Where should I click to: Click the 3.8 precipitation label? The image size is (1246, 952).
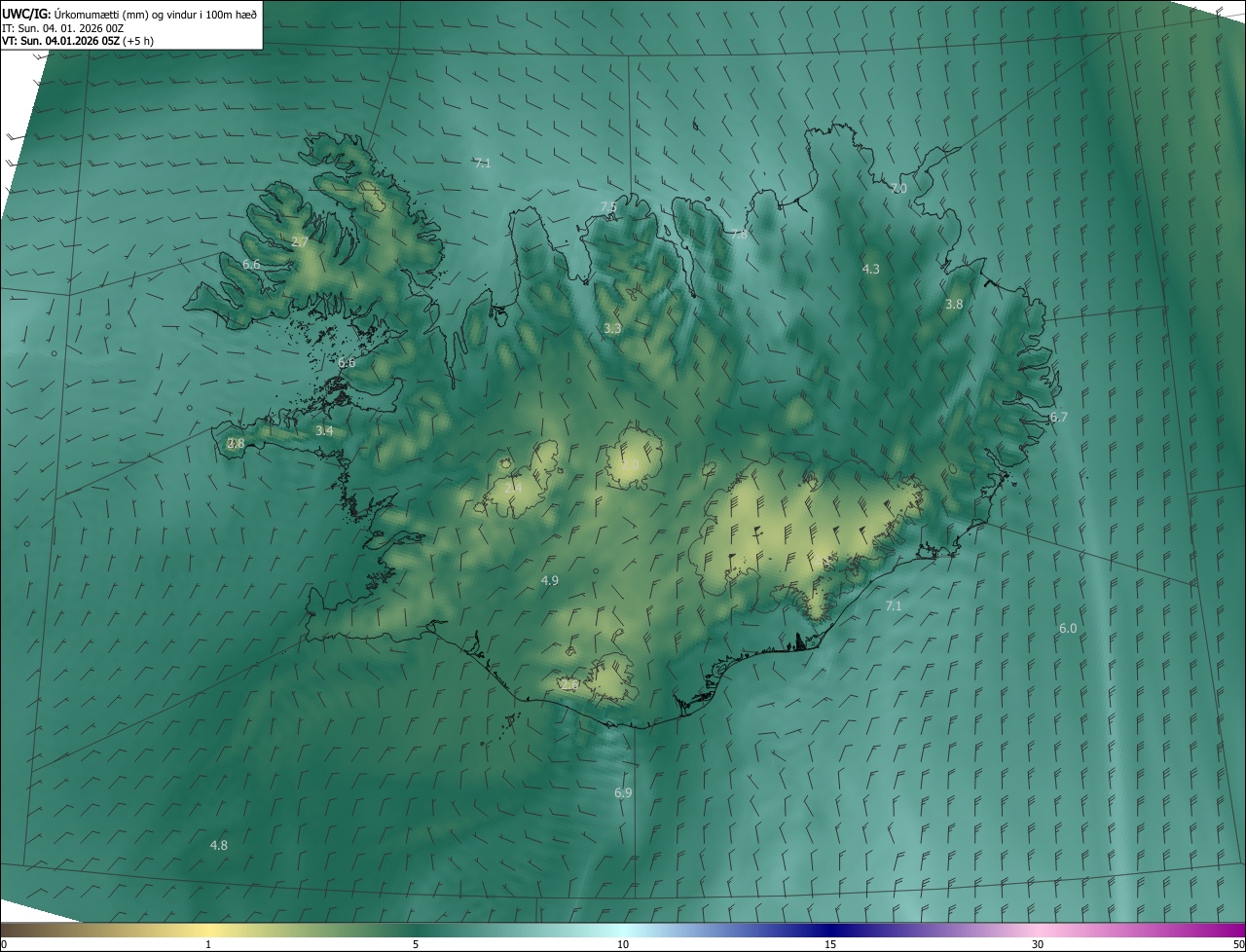[x=954, y=304]
